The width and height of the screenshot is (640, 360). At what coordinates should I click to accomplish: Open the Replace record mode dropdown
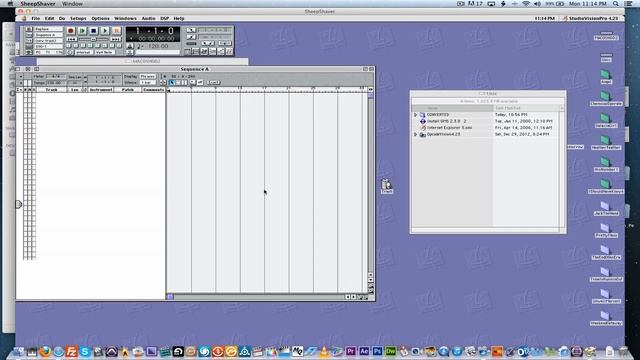click(x=48, y=29)
